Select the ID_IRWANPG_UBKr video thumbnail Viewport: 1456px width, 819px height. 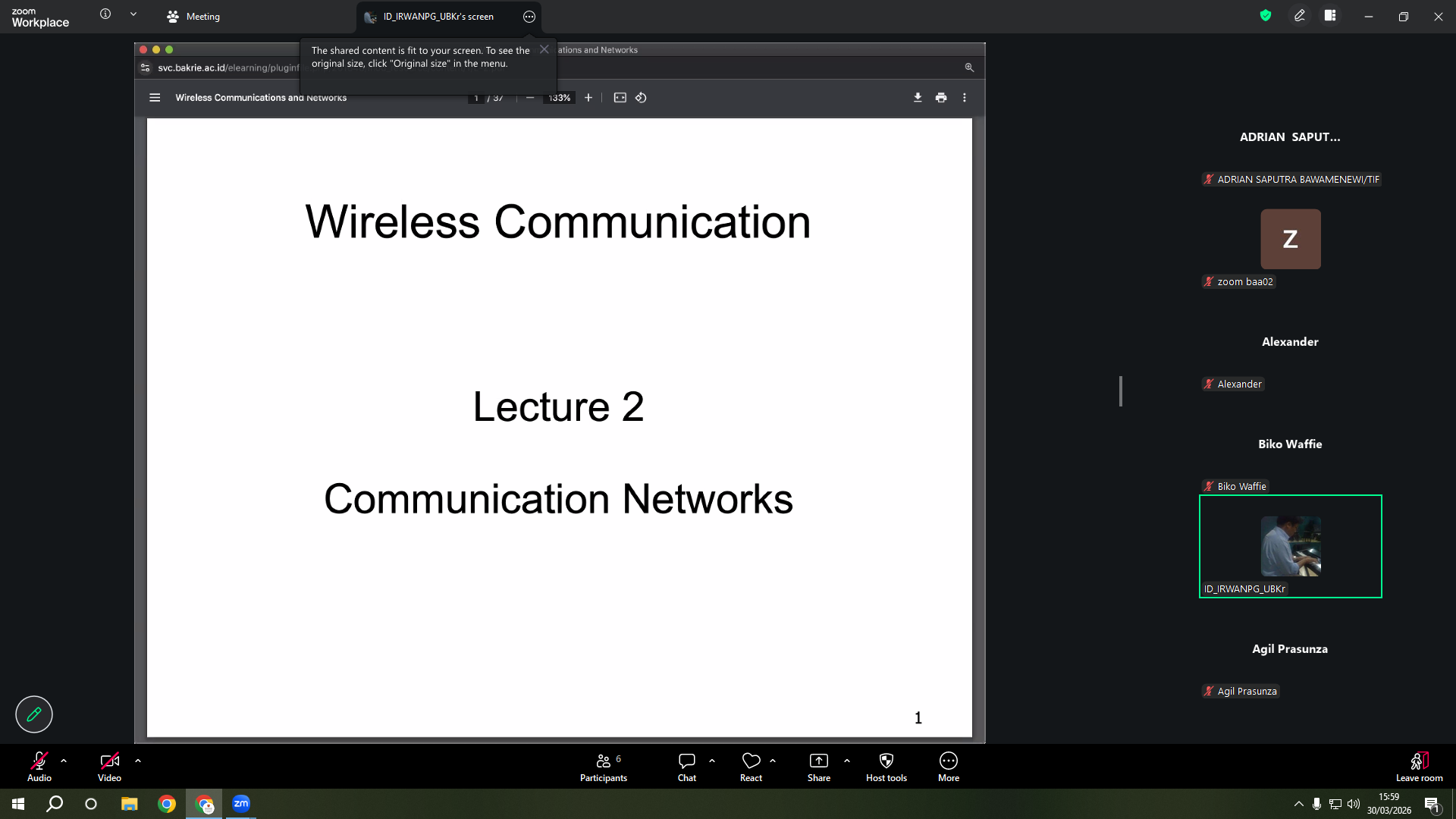[x=1291, y=546]
